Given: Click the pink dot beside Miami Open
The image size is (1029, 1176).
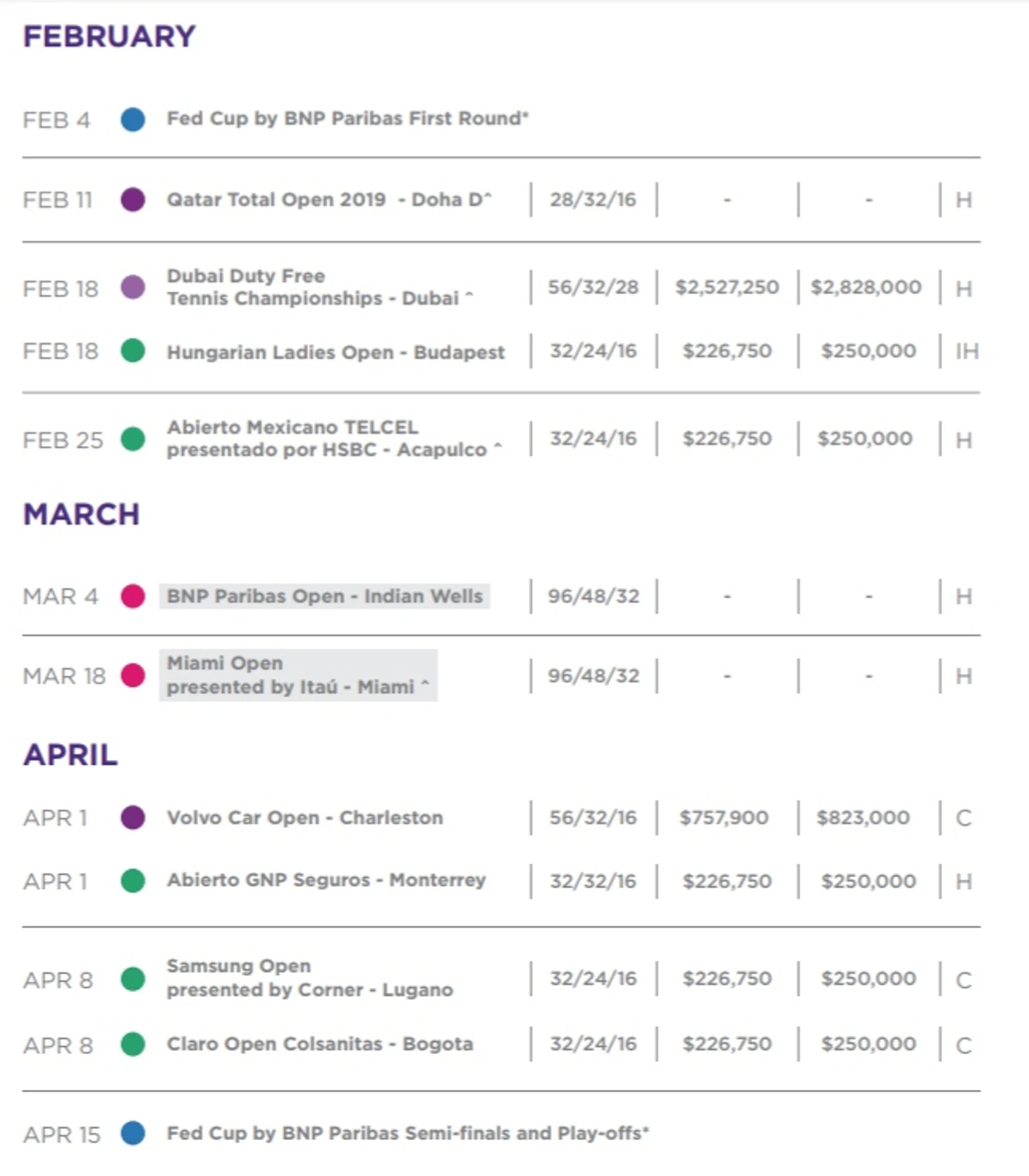Looking at the screenshot, I should click(x=133, y=675).
